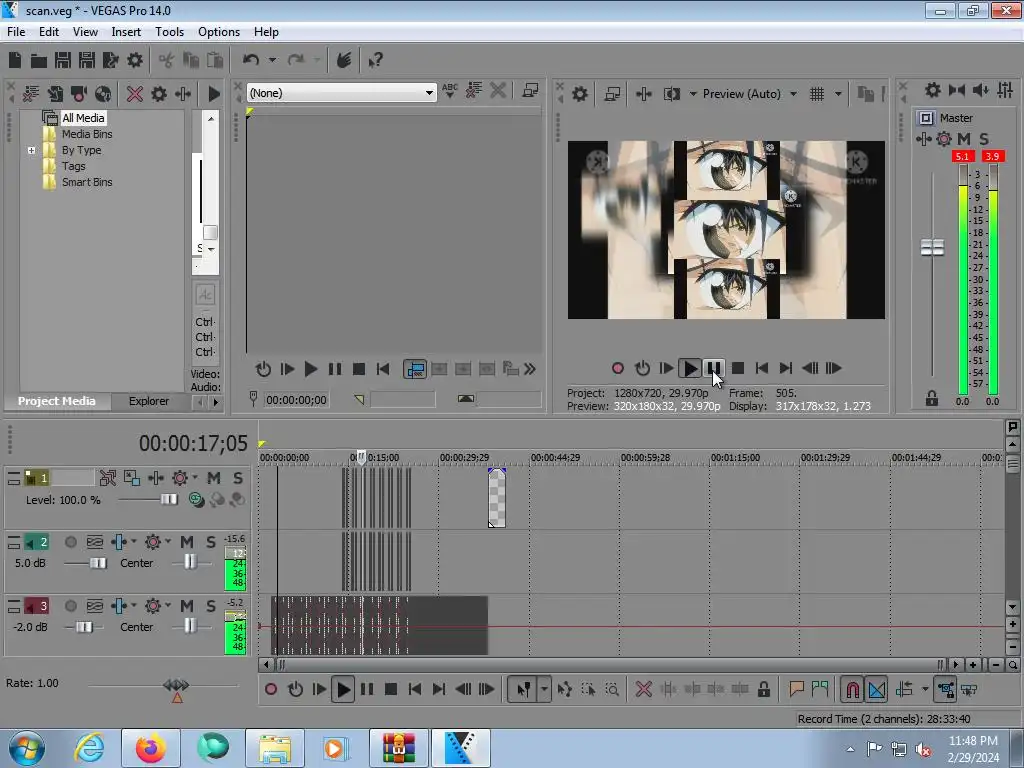This screenshot has height=768, width=1024.
Task: Select the checkered event on video track 1
Action: point(497,498)
